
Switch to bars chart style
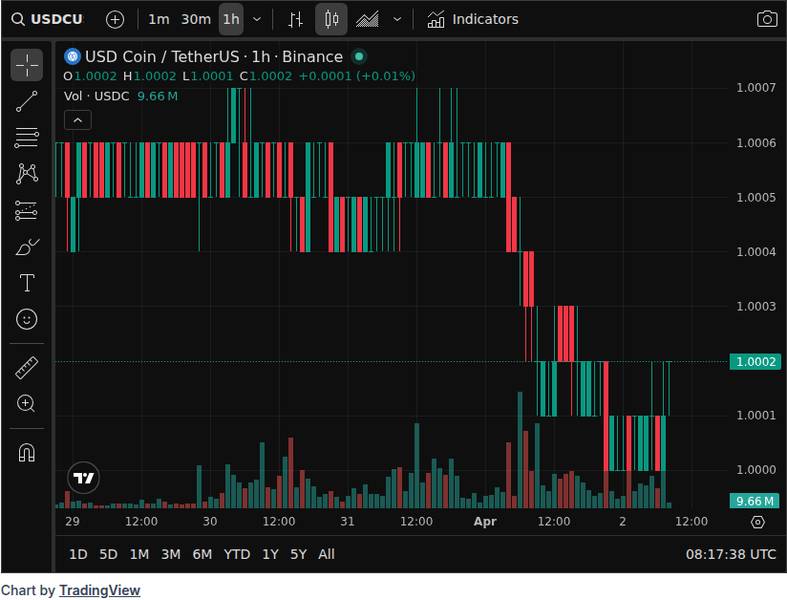(x=296, y=20)
